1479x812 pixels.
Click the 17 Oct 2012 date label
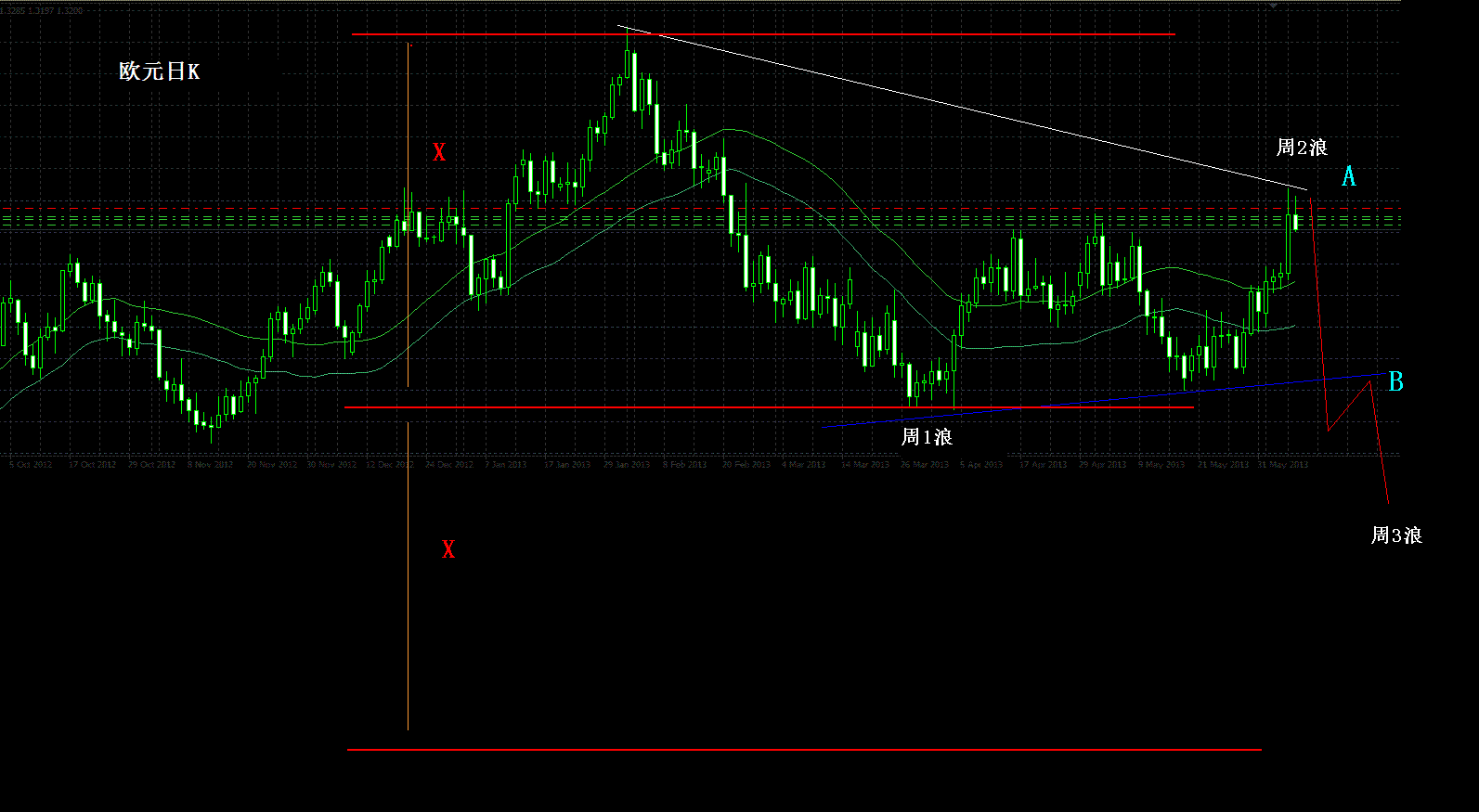point(92,464)
